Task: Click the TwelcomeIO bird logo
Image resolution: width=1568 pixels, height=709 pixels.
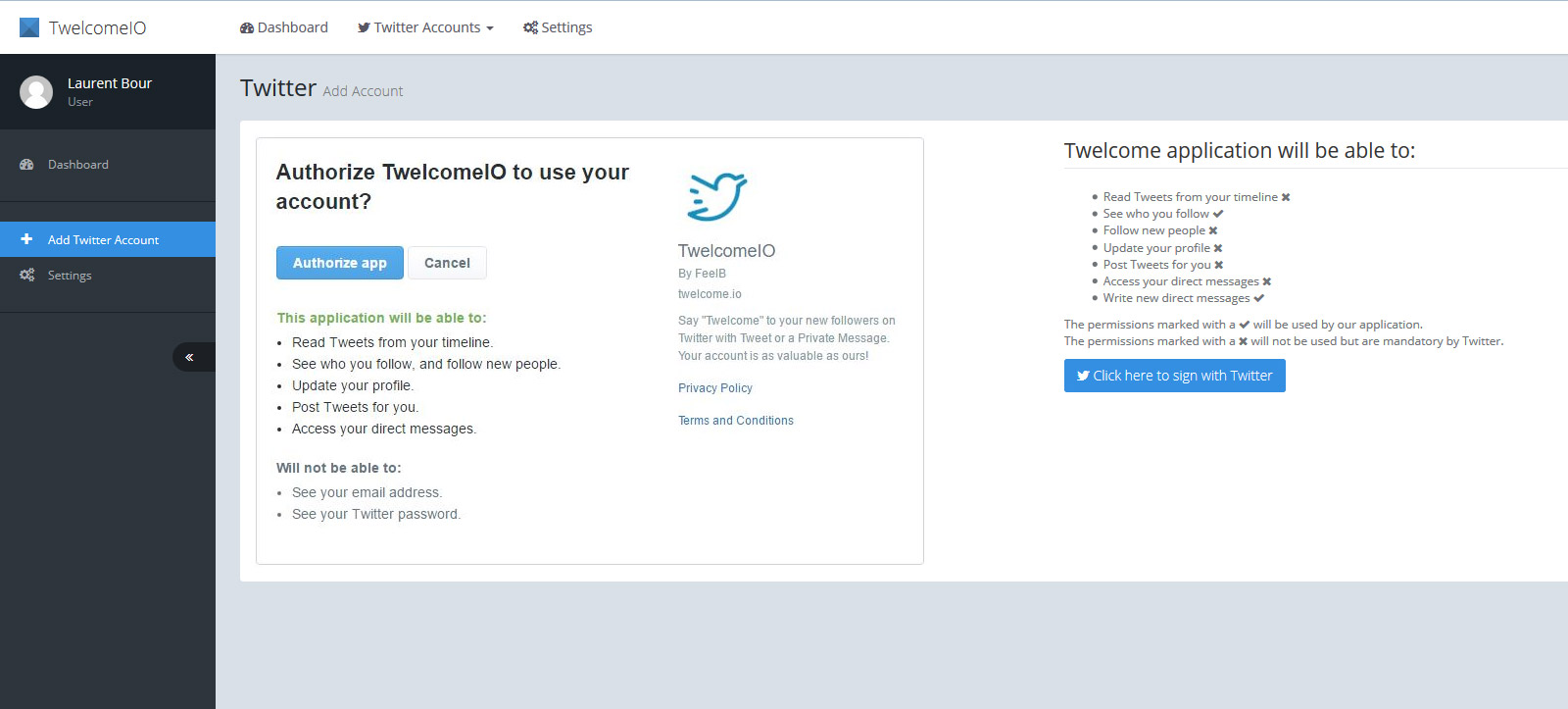Action: click(717, 195)
